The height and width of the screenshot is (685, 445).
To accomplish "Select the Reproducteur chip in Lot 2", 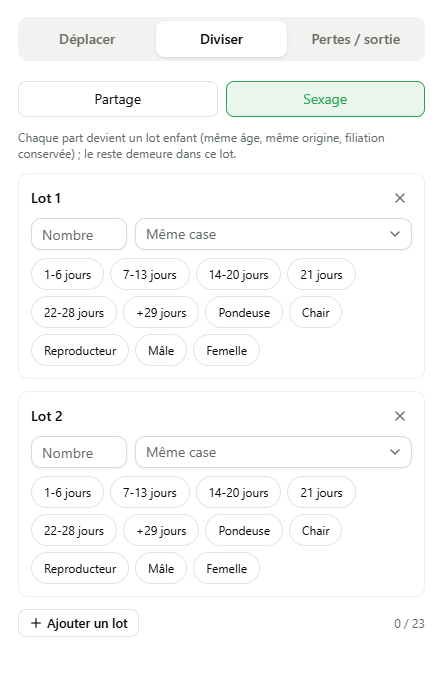I will click(x=80, y=568).
